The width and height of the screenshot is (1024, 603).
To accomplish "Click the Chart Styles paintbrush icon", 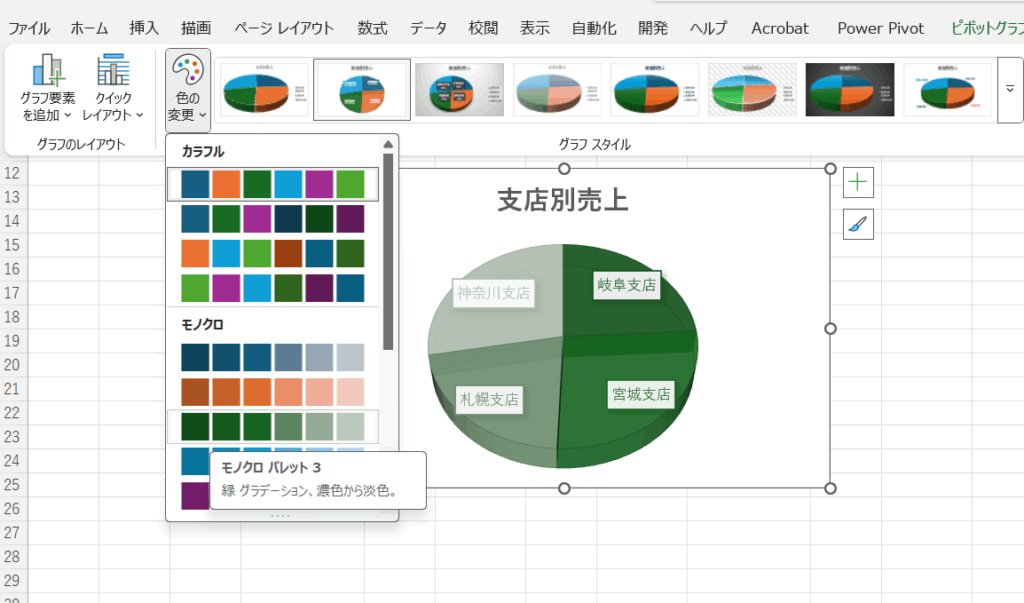I will 859,225.
